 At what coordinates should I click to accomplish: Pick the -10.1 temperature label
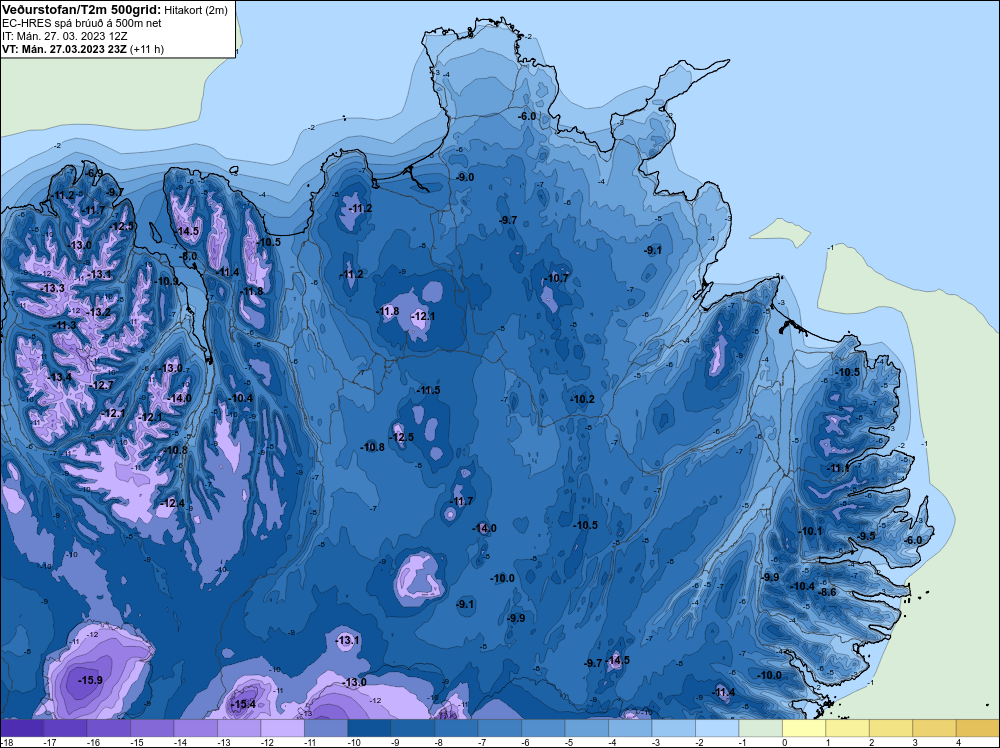click(811, 531)
